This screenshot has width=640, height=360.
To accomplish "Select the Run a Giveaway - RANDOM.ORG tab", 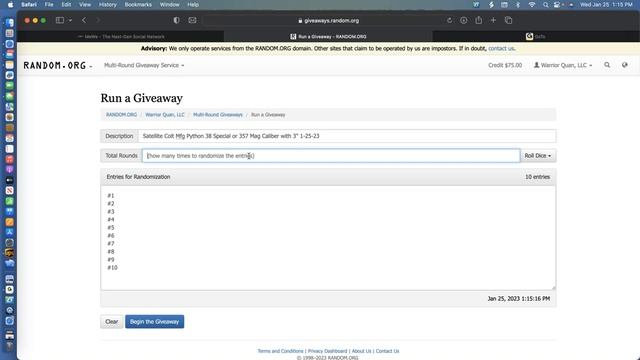I will [328, 36].
